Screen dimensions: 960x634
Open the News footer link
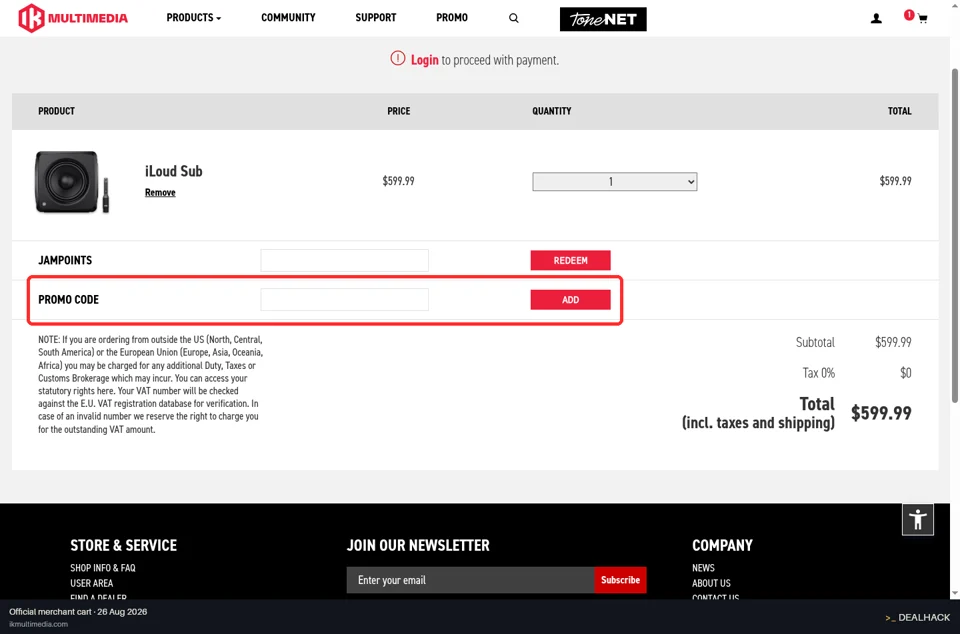[703, 568]
